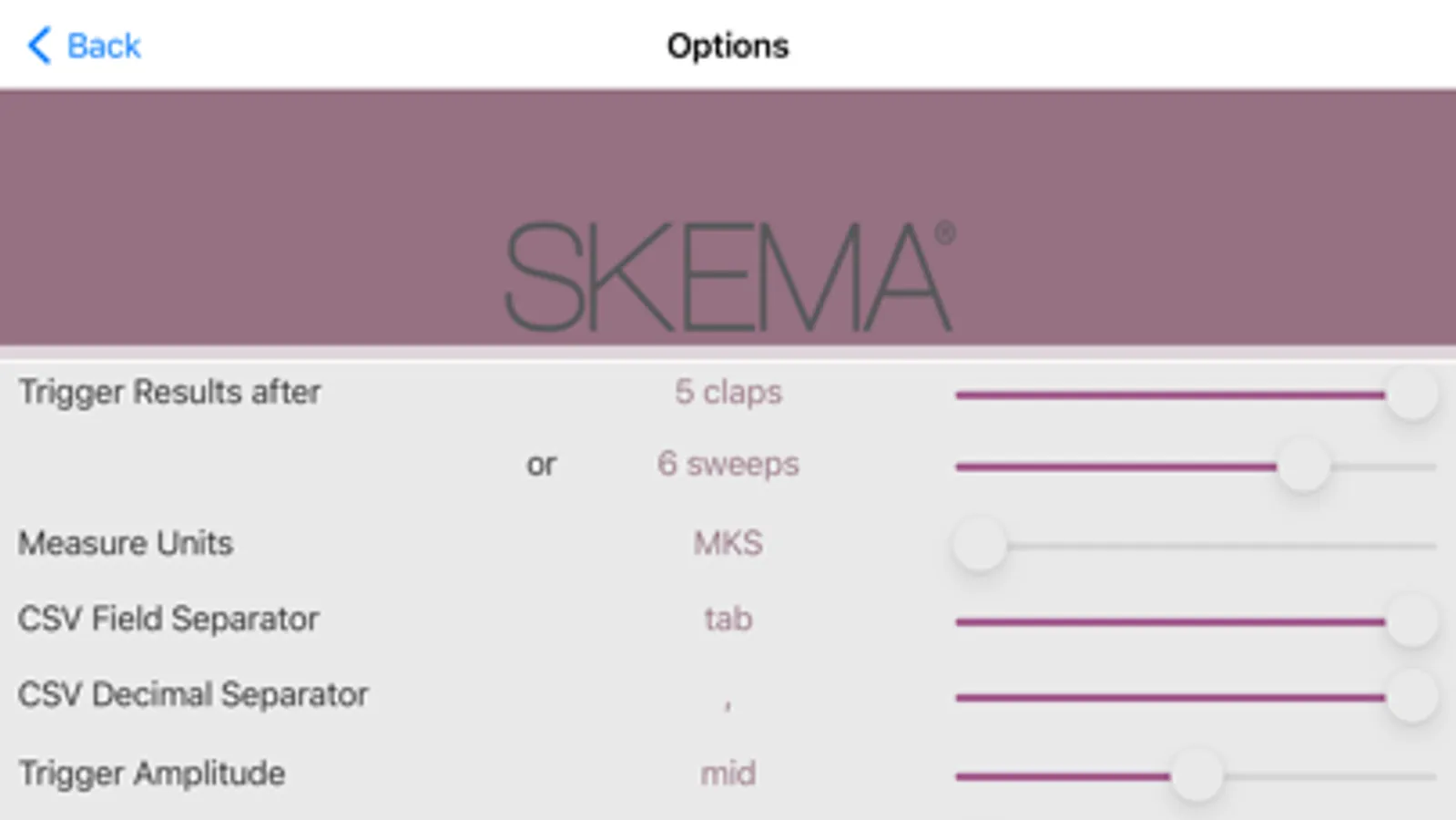This screenshot has width=1456, height=820.
Task: Click the CSV Decimal Separator slider handle
Action: click(x=1411, y=697)
